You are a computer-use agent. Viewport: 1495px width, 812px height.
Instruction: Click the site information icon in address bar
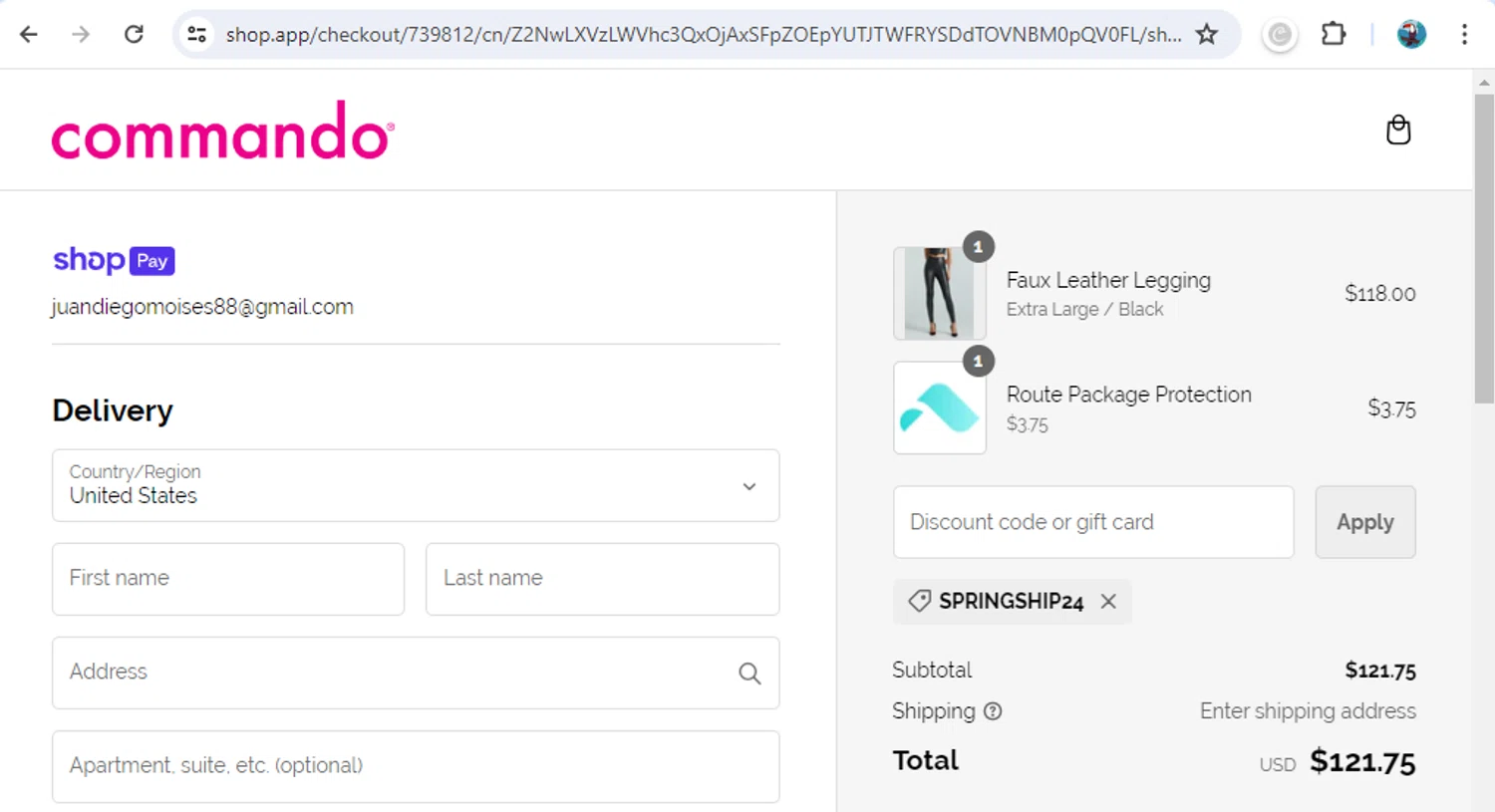(x=197, y=35)
